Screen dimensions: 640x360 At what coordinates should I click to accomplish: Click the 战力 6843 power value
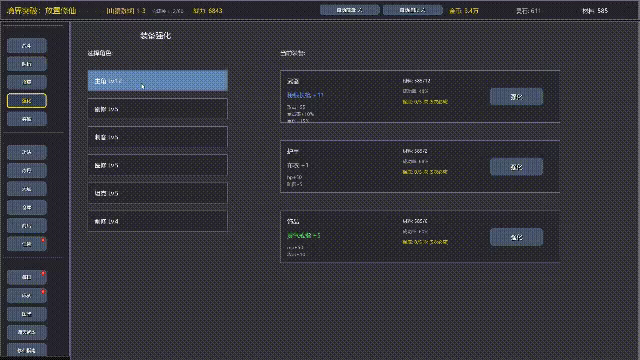point(208,11)
